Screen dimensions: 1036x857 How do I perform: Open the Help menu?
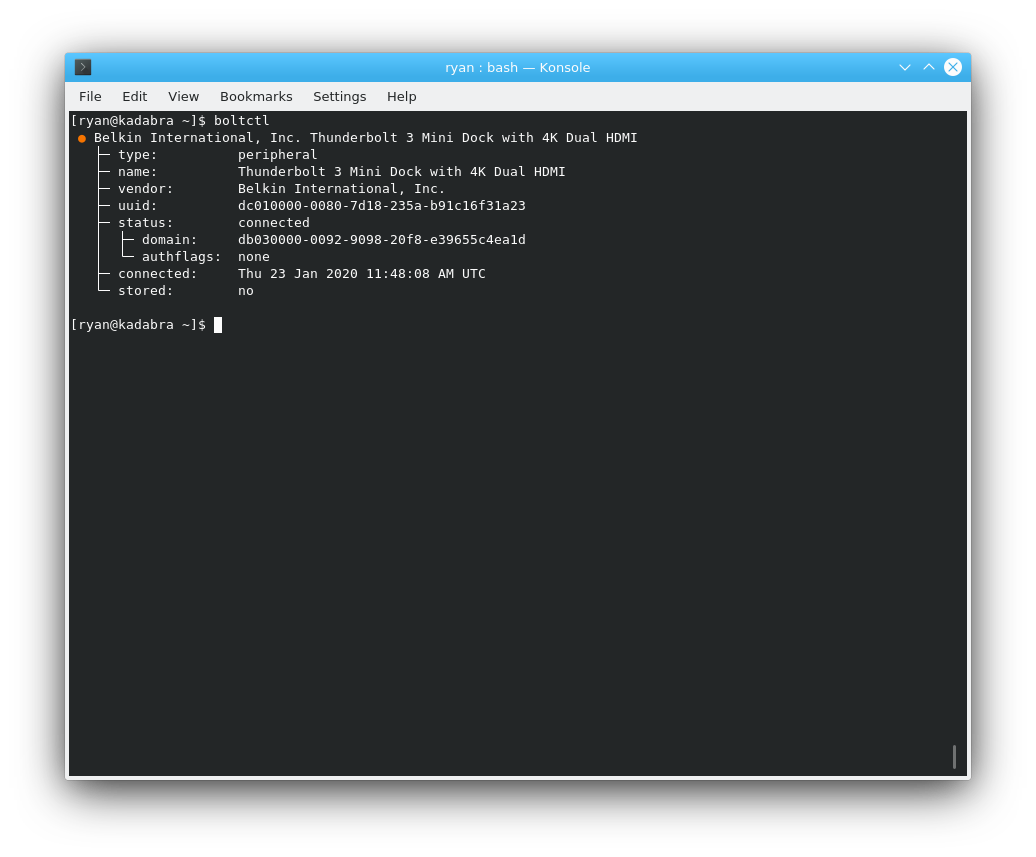tap(401, 97)
